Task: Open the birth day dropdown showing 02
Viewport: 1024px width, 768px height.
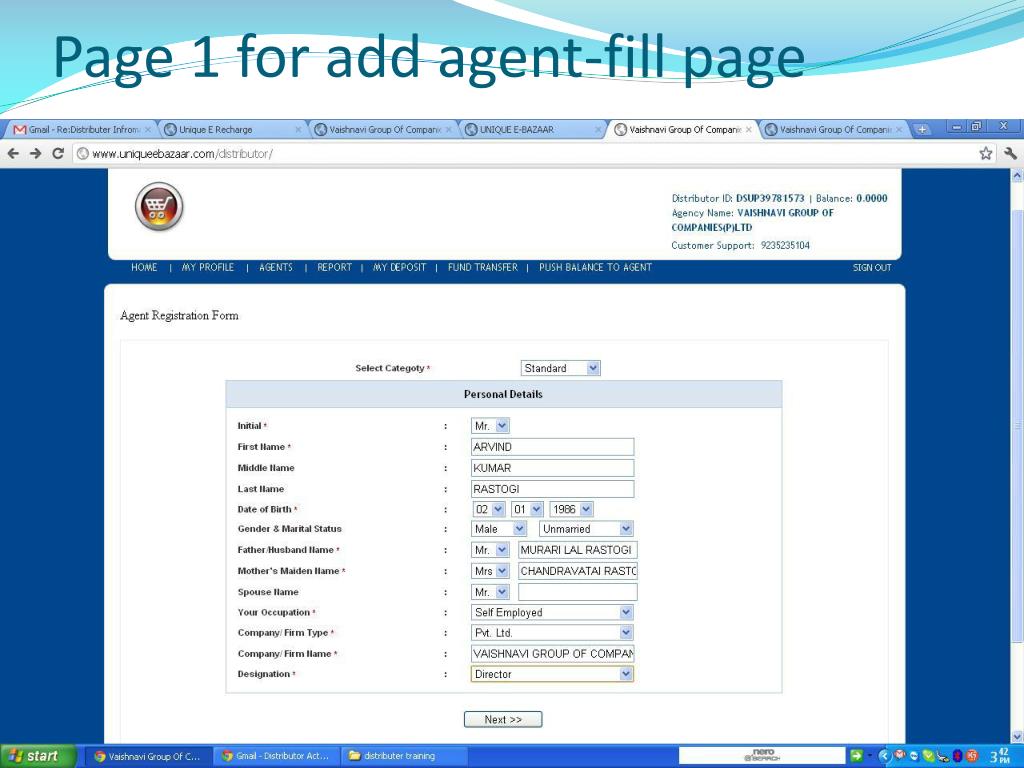Action: [488, 509]
